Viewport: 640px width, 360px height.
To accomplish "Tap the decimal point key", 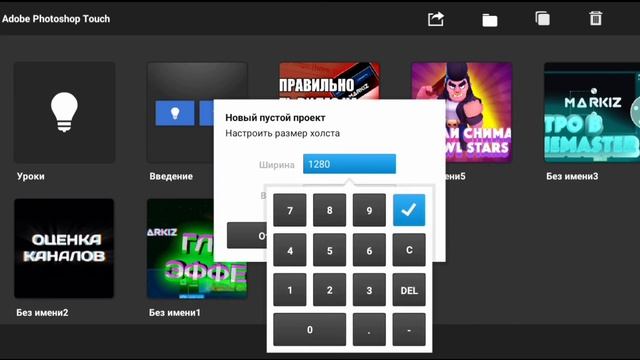I will click(x=369, y=330).
